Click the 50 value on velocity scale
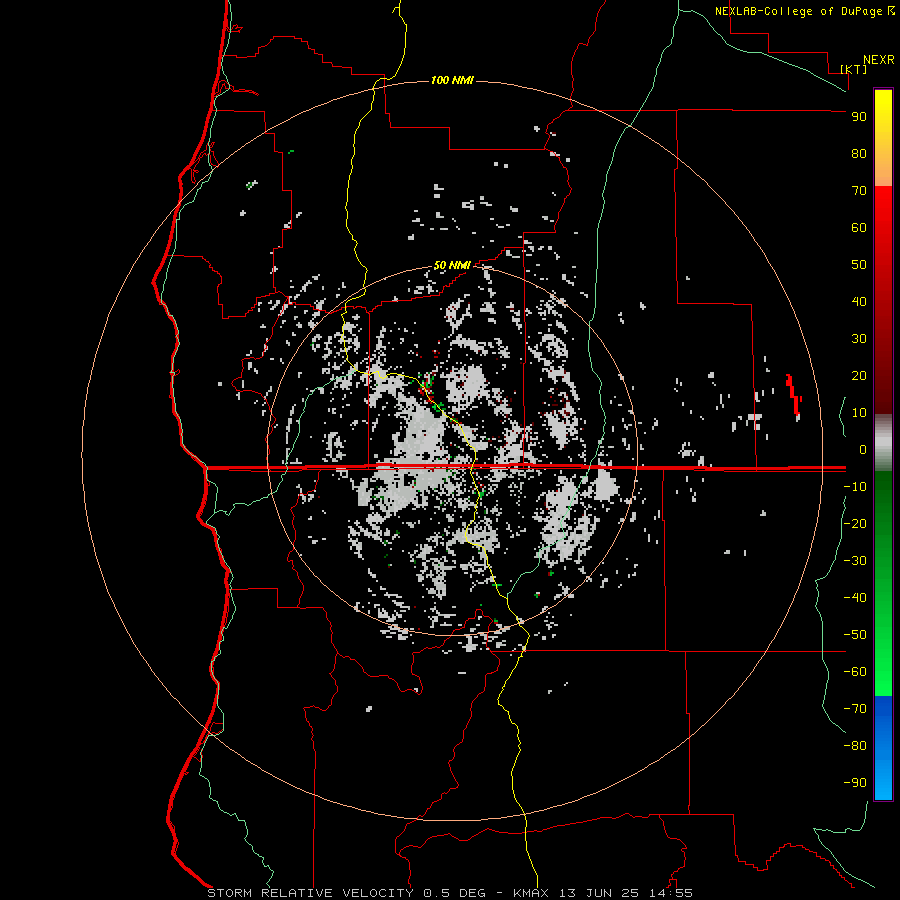 click(x=859, y=265)
